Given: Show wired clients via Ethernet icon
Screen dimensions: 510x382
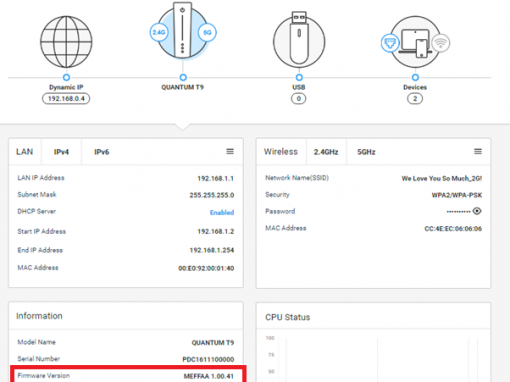Looking at the screenshot, I should pyautogui.click(x=390, y=43).
